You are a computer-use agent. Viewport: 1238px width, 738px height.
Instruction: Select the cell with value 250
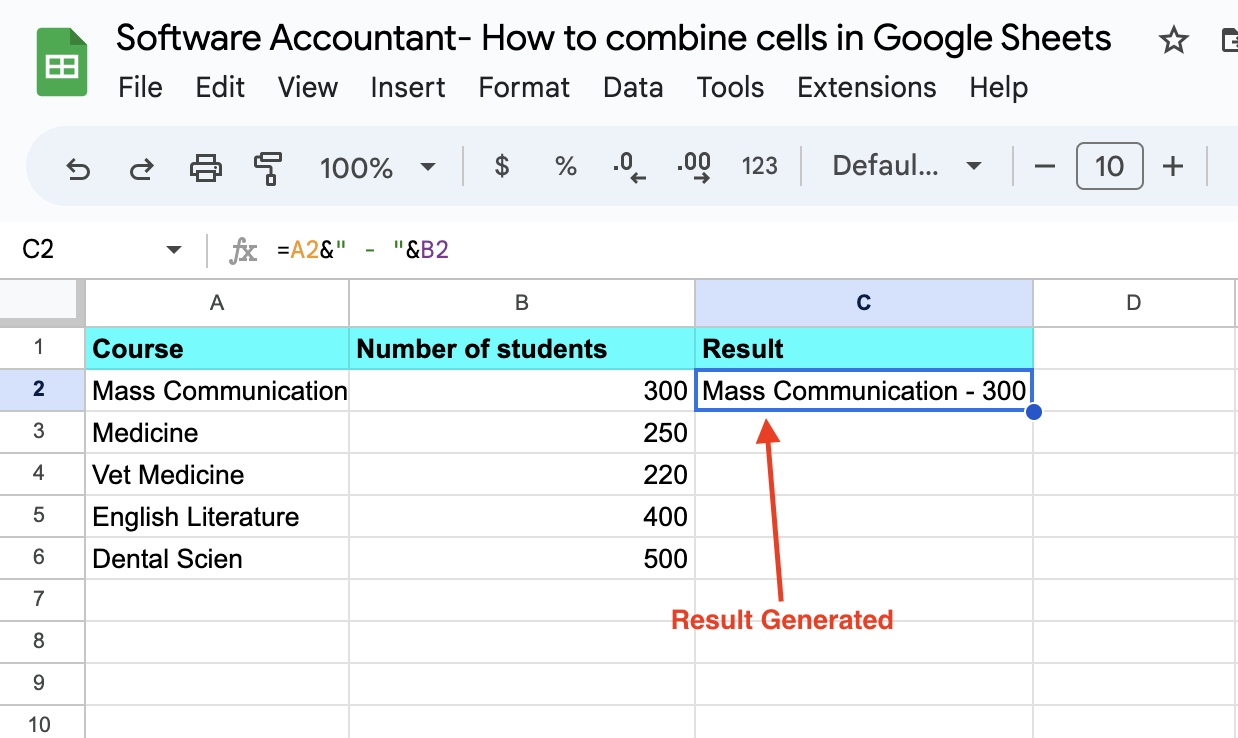[x=522, y=432]
